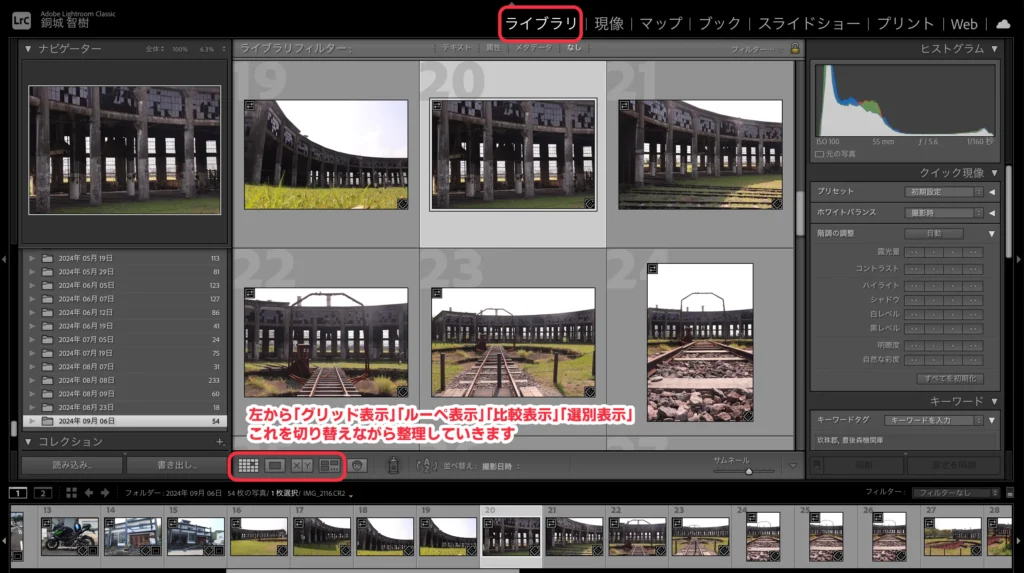1024x573 pixels.
Task: Click the Import button
Action: (x=72, y=465)
